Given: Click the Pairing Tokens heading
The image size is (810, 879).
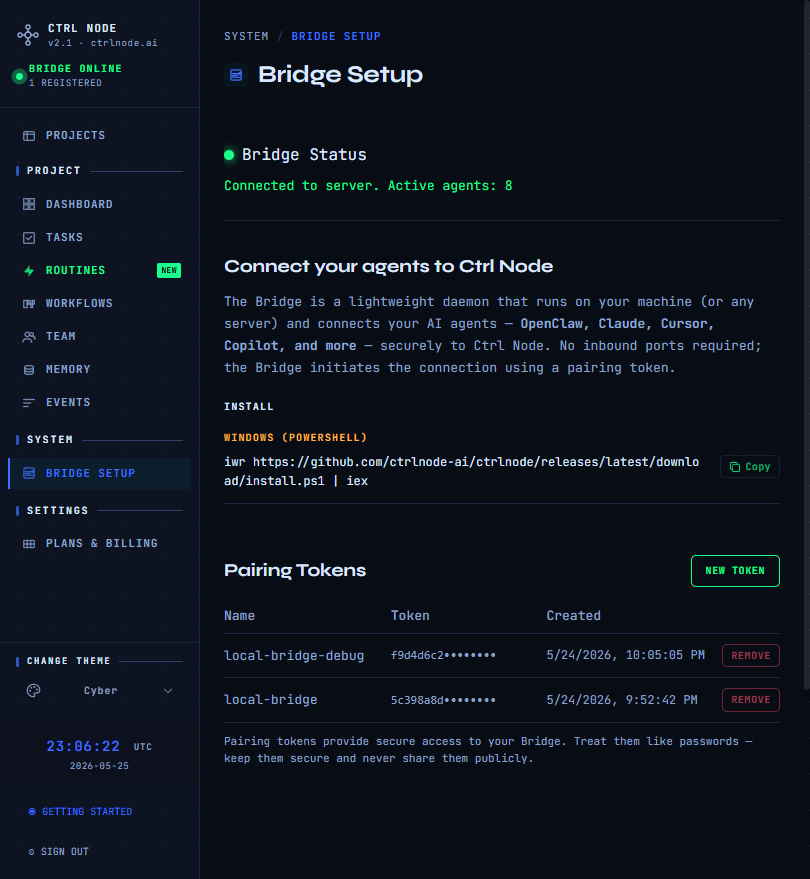Looking at the screenshot, I should point(295,571).
